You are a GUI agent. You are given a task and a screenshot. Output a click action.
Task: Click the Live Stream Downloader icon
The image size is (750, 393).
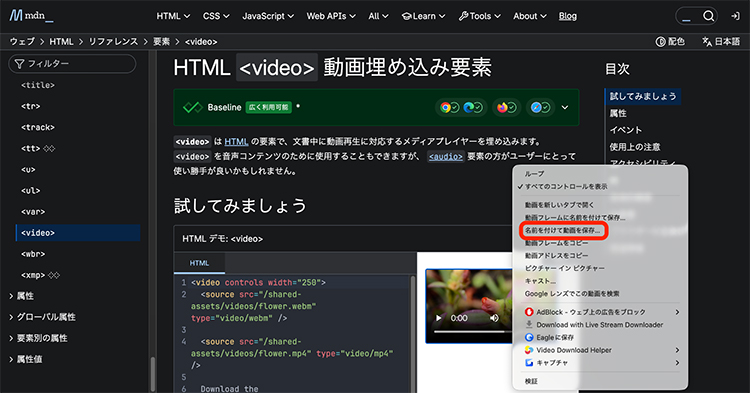(x=529, y=325)
